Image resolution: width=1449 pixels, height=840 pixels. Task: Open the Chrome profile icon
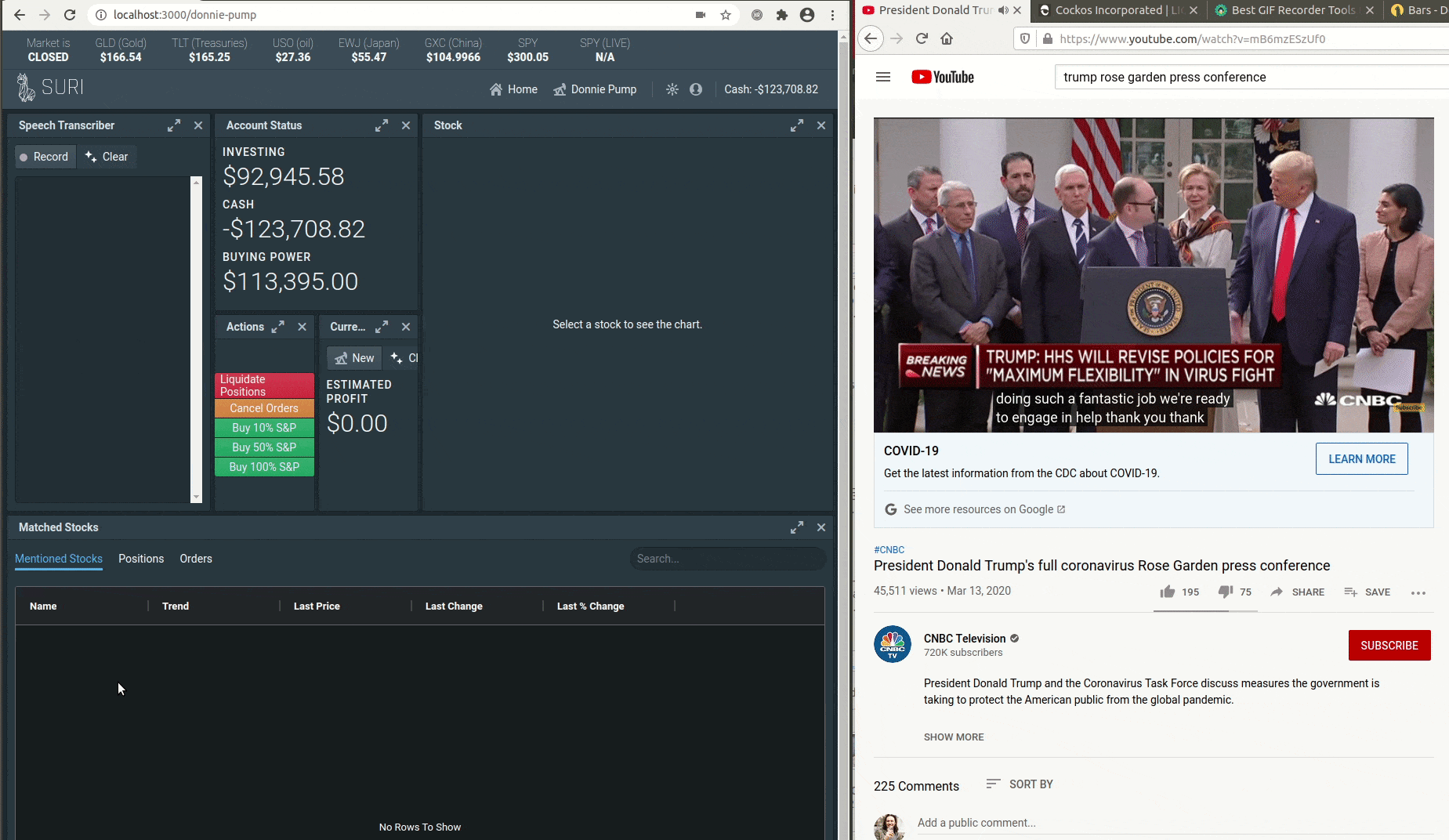coord(807,15)
